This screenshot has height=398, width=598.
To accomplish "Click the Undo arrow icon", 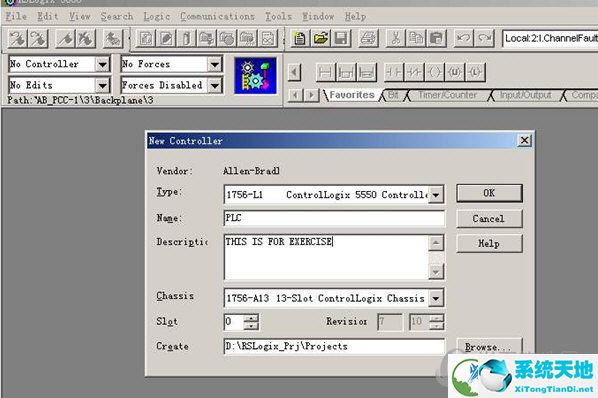I will click(x=464, y=39).
